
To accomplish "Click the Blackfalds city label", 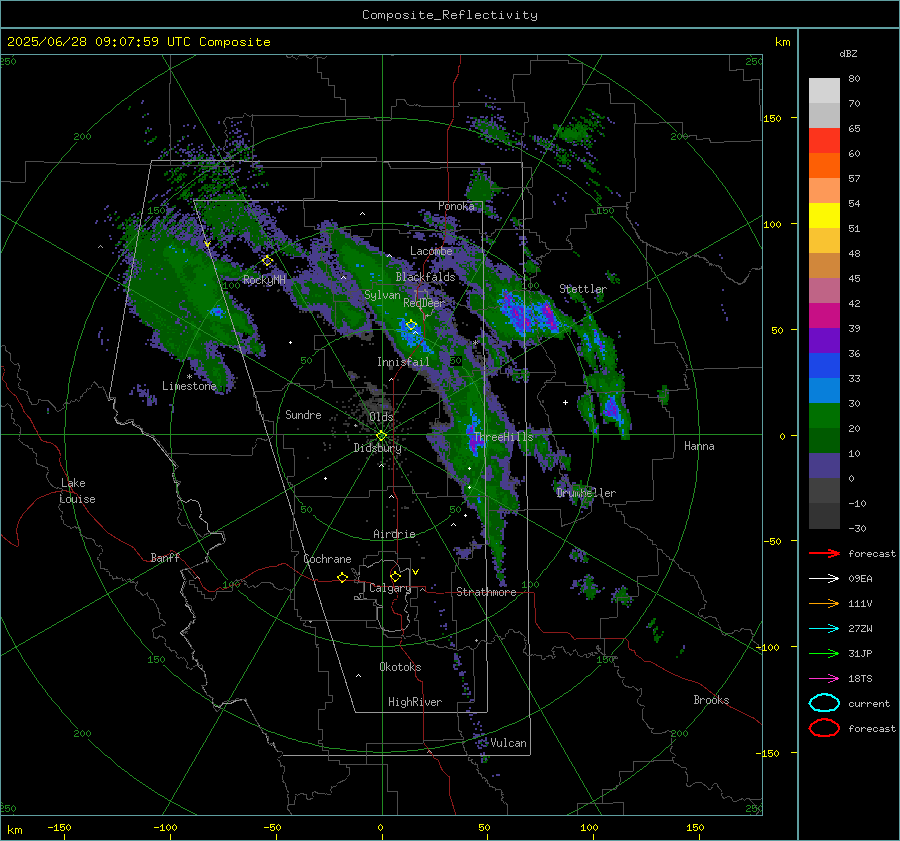I will tap(425, 277).
